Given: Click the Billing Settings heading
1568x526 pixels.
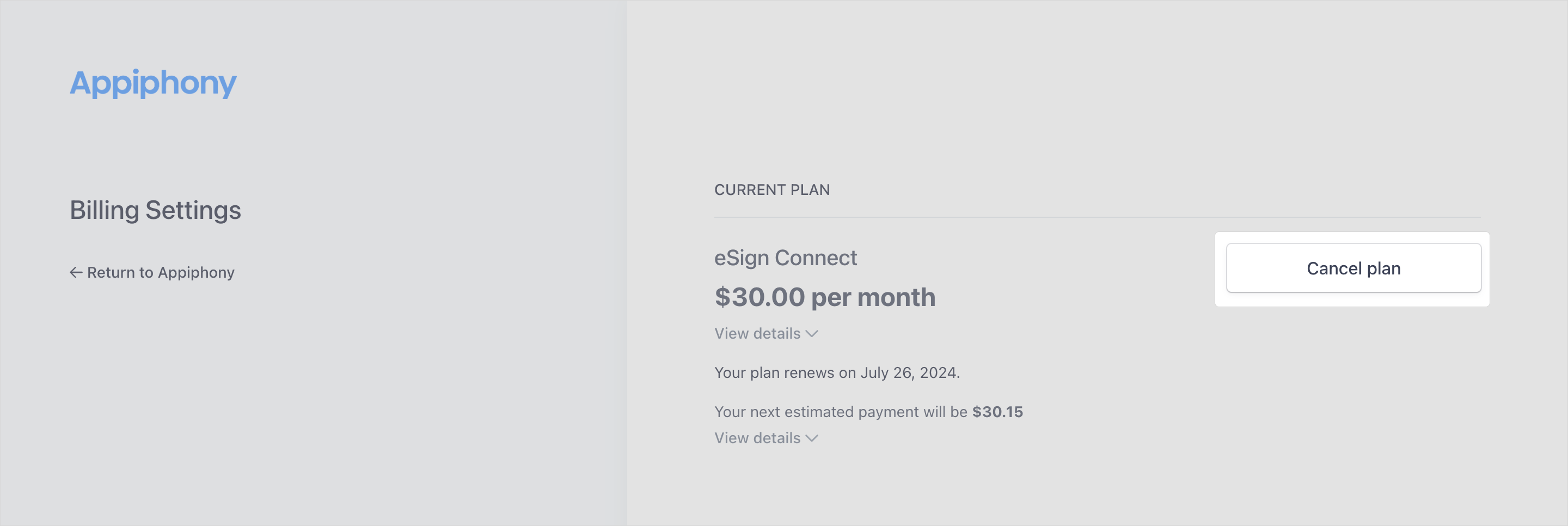Looking at the screenshot, I should [x=155, y=210].
